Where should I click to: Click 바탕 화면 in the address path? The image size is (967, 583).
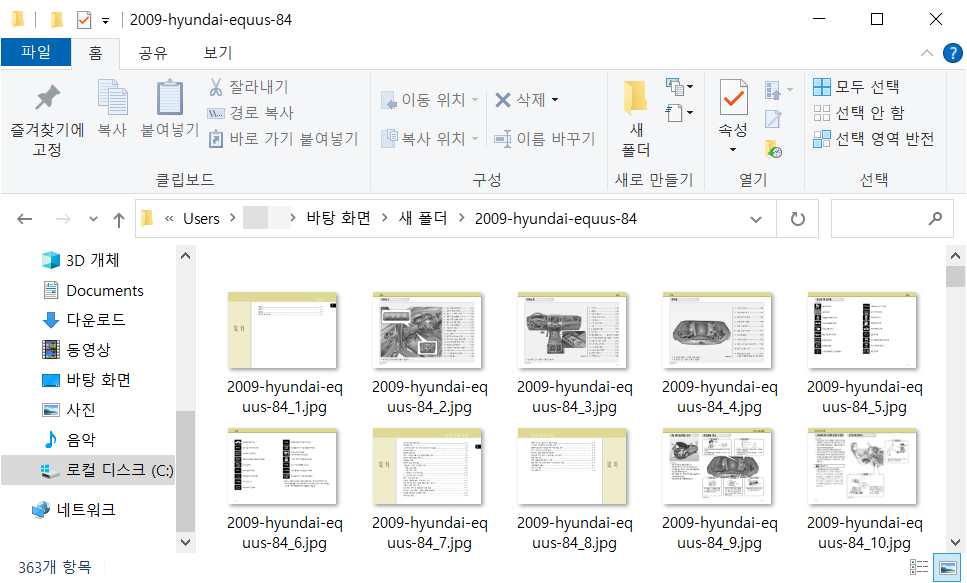point(339,218)
